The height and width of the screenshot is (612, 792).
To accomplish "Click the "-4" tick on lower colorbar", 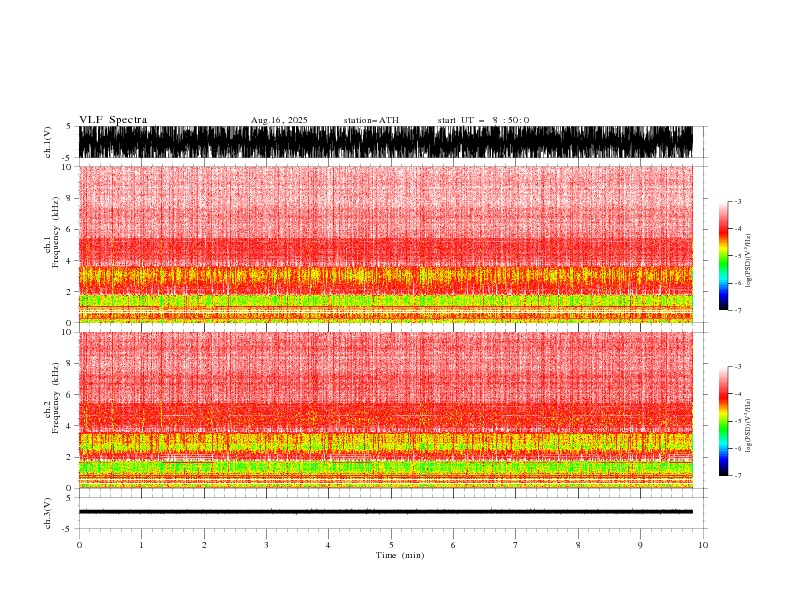I will click(737, 394).
